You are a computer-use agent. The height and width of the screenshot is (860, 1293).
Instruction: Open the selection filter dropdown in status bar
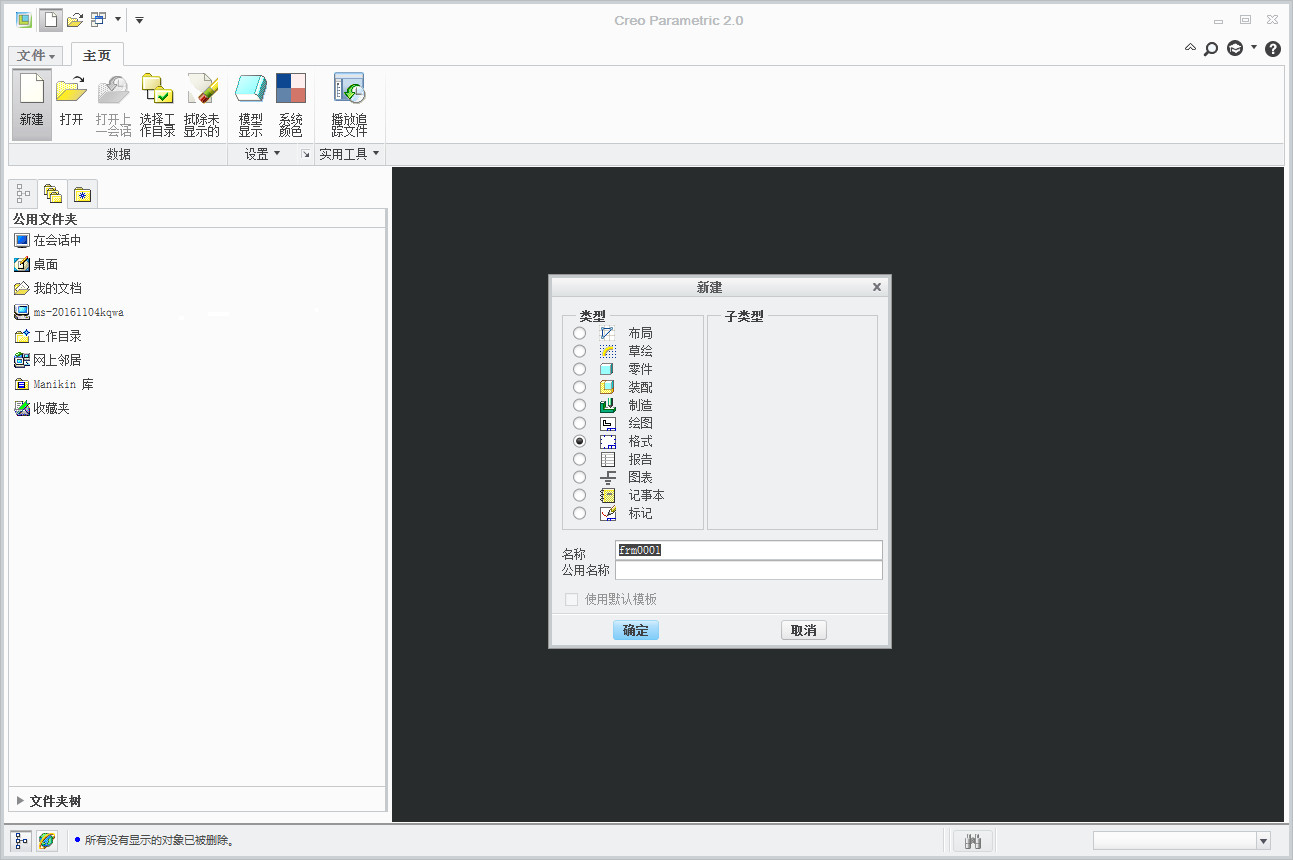[1263, 841]
